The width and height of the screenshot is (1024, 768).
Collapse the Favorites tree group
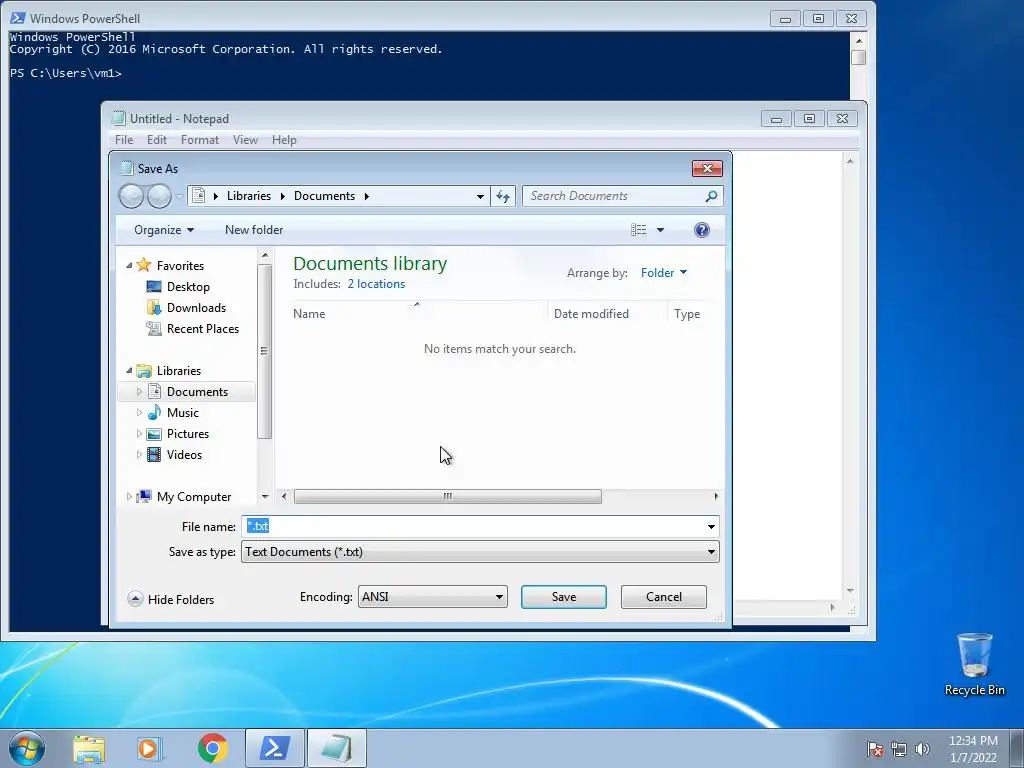tap(129, 266)
